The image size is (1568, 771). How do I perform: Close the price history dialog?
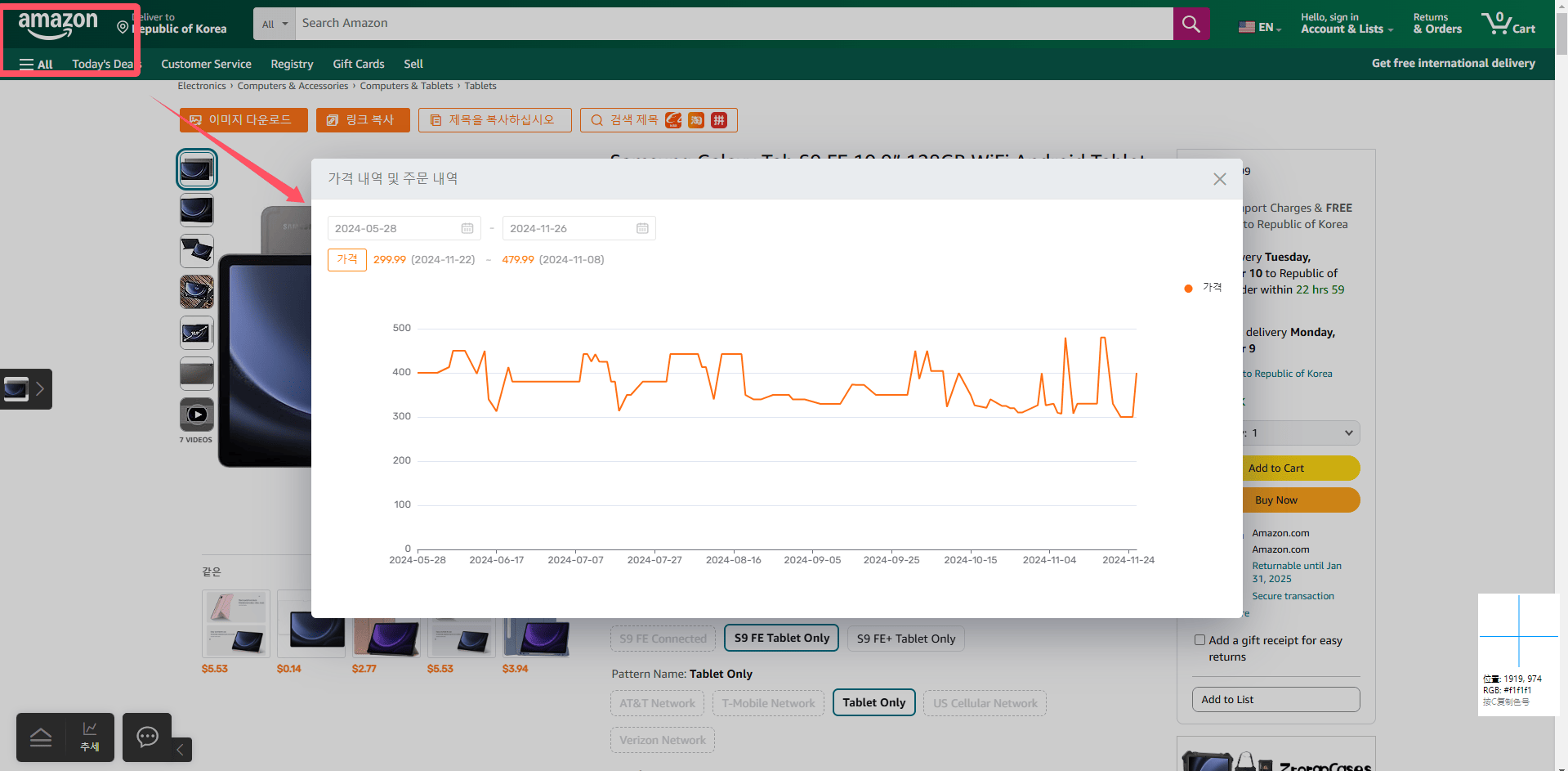point(1219,179)
